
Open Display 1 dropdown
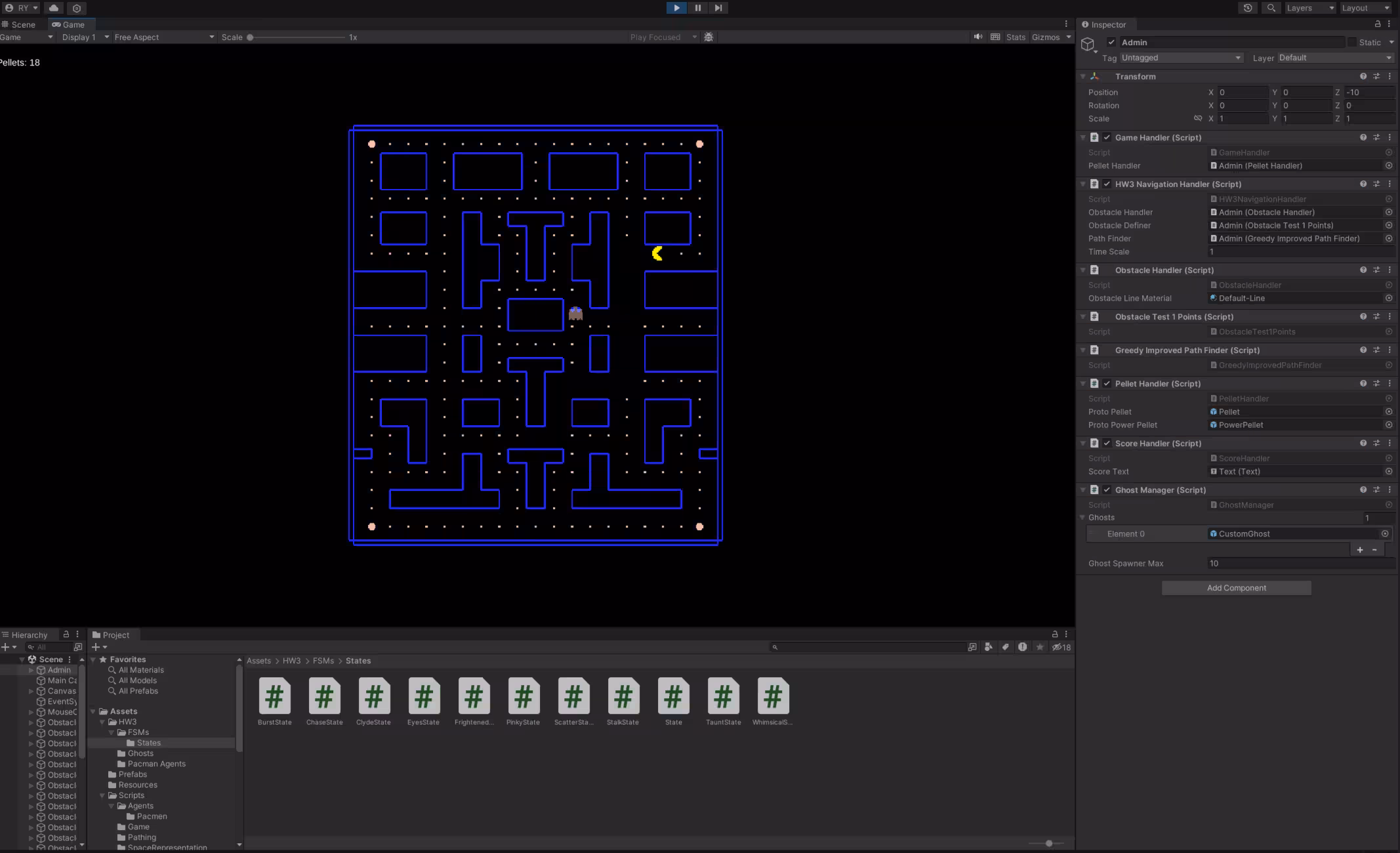85,37
